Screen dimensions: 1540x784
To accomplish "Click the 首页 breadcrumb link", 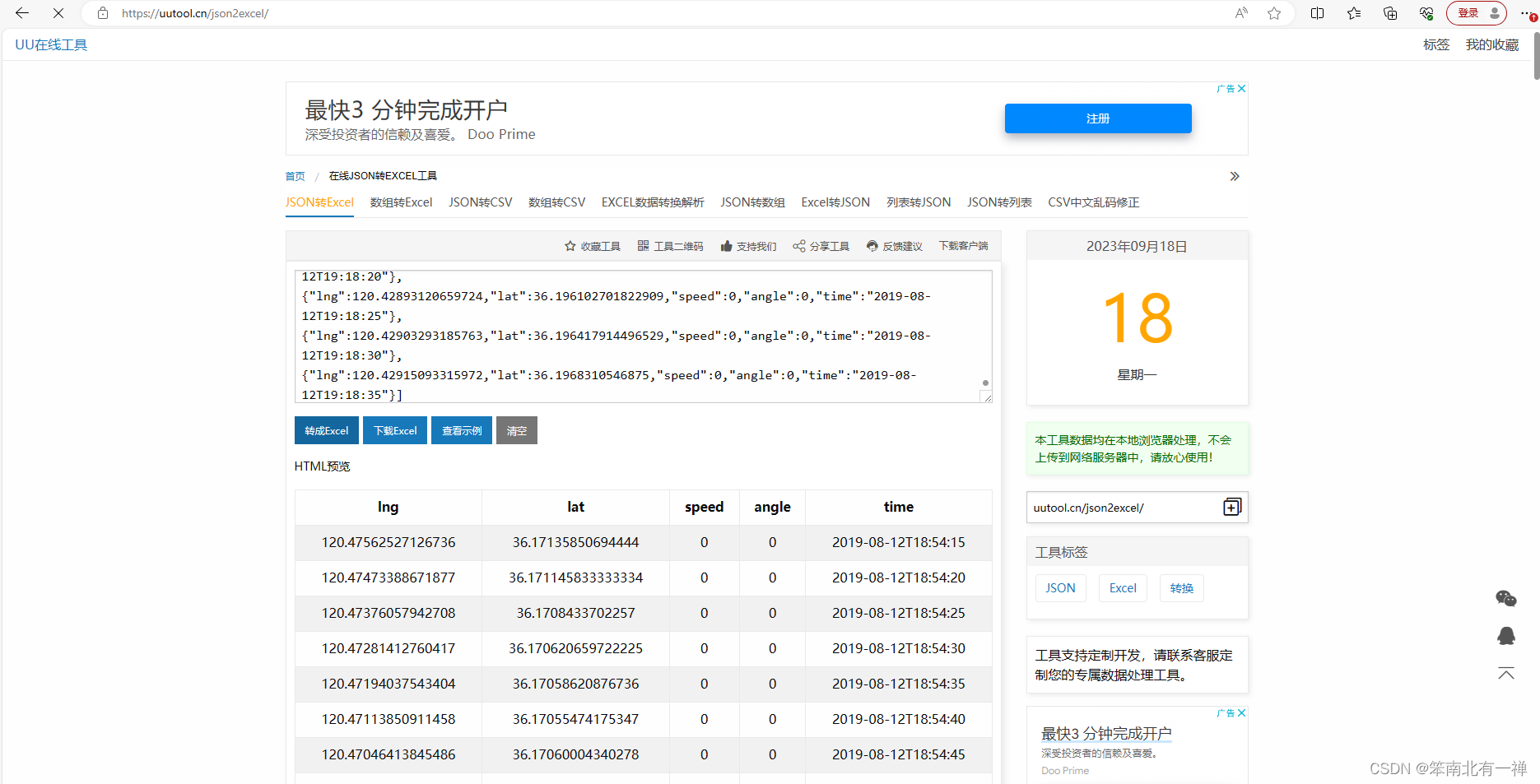I will 295,176.
